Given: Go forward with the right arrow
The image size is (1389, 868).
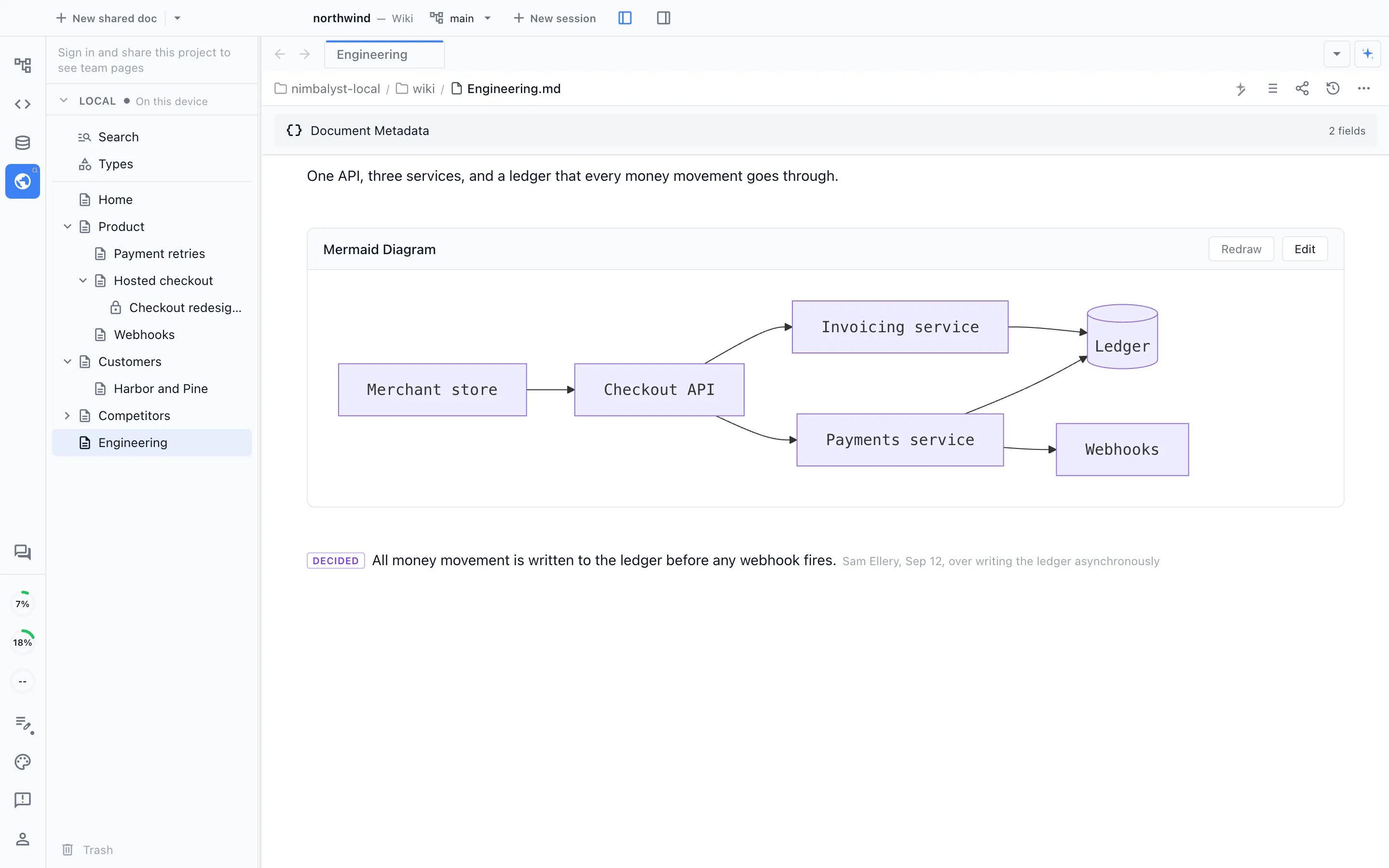Looking at the screenshot, I should click(x=305, y=54).
